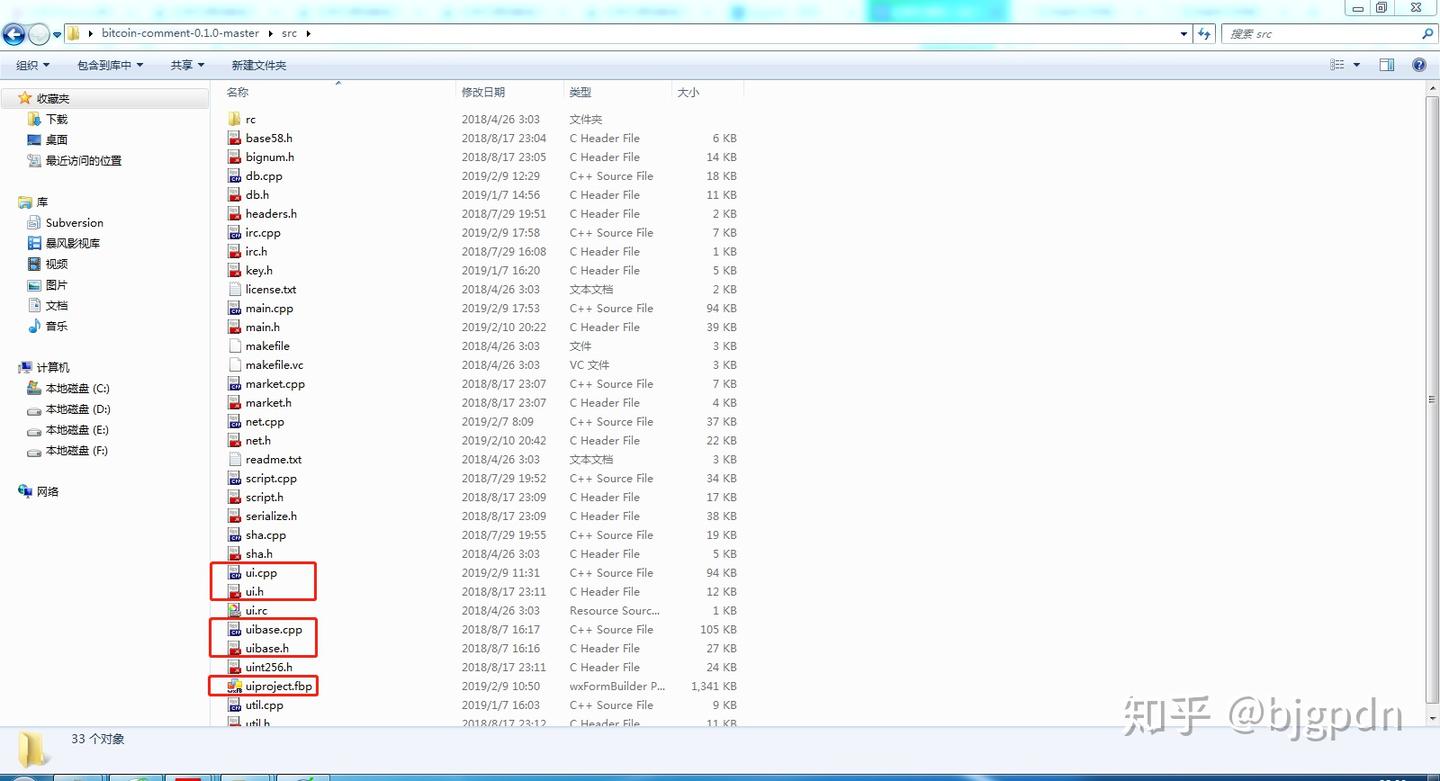Select 最近访问的位置 in favorites
This screenshot has height=781, width=1440.
[x=84, y=160]
